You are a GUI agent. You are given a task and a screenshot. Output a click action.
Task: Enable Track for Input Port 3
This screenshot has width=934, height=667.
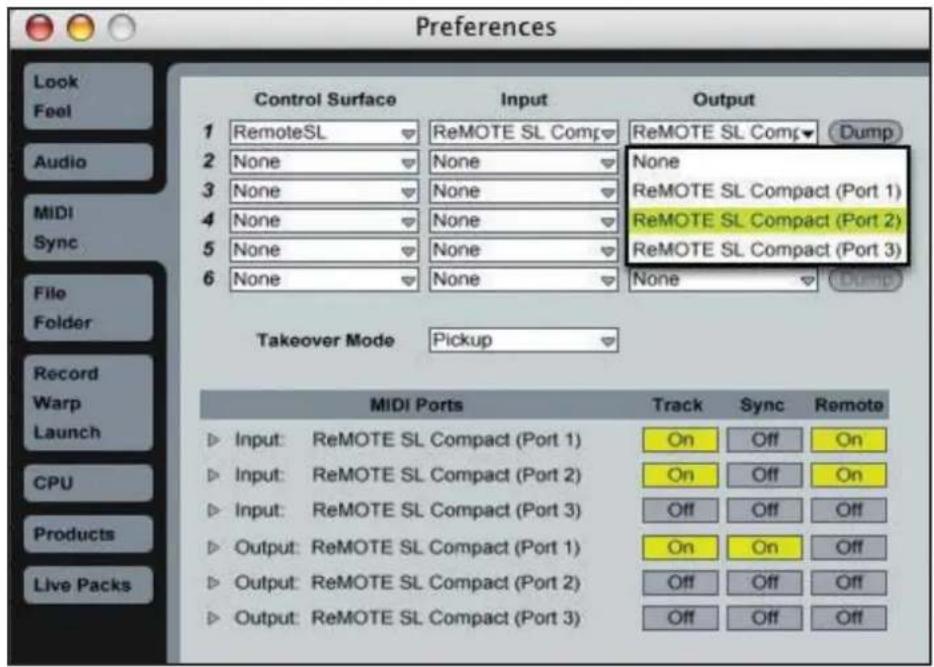680,511
